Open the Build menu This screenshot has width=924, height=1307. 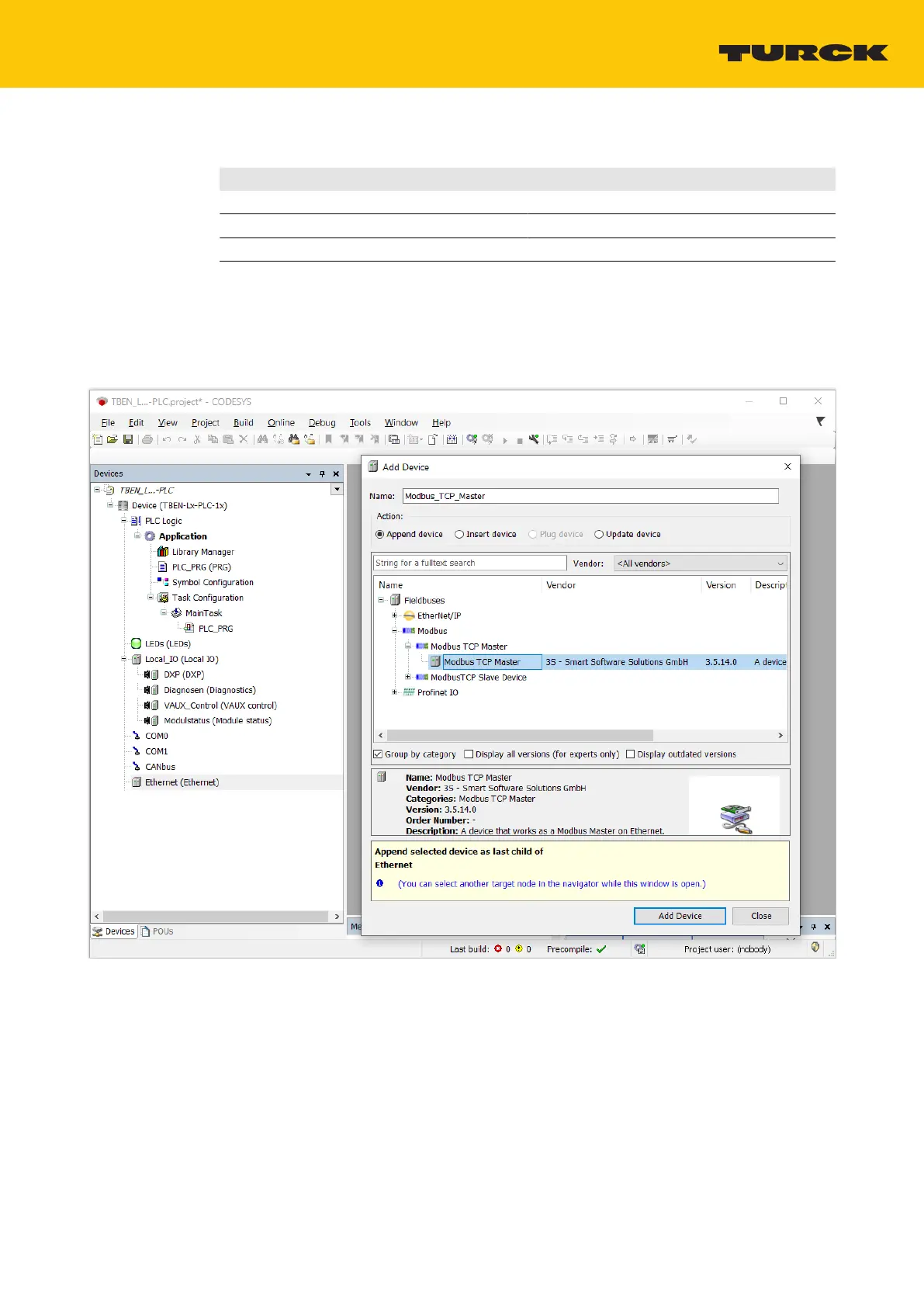click(x=244, y=422)
